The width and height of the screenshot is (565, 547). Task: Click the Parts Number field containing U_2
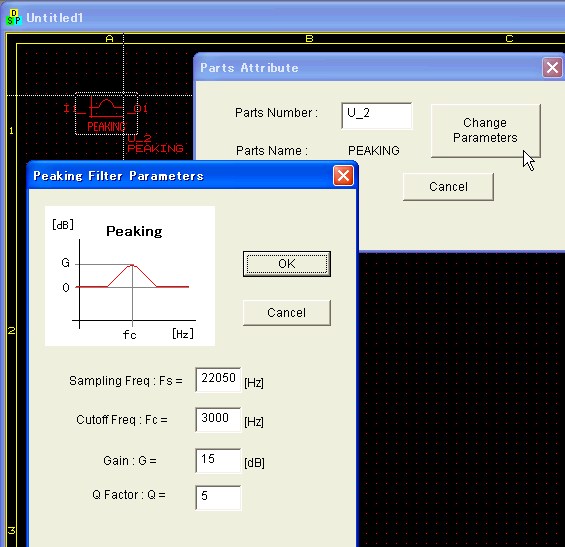click(x=377, y=116)
